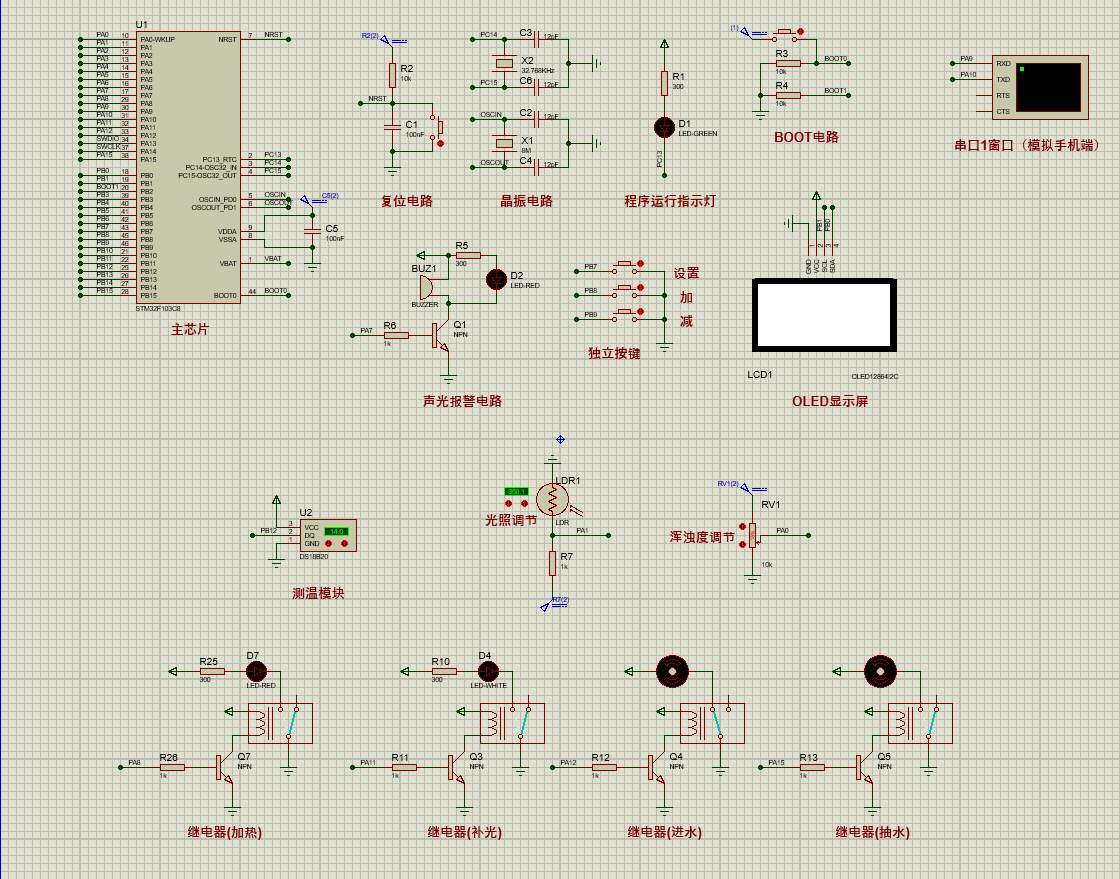This screenshot has height=879, width=1120.
Task: Click the C5(2) voltage probe marker
Action: click(308, 201)
